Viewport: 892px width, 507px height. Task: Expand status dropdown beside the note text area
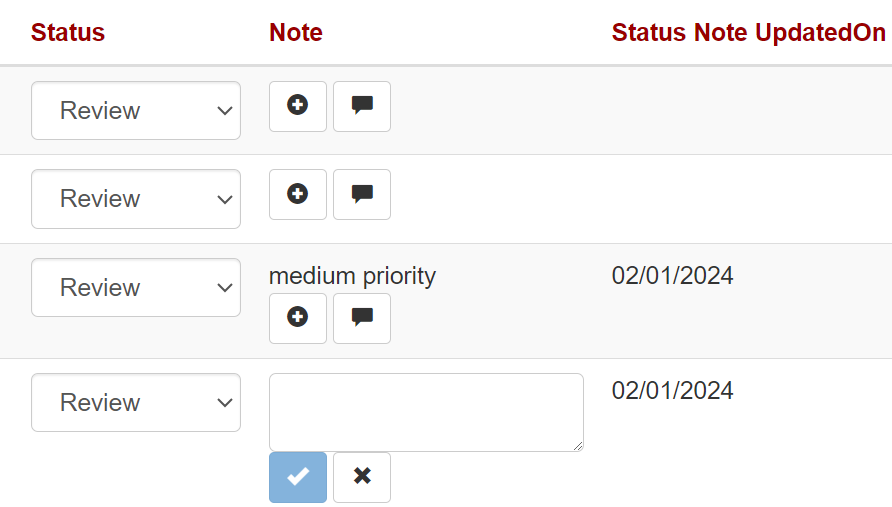click(x=136, y=402)
